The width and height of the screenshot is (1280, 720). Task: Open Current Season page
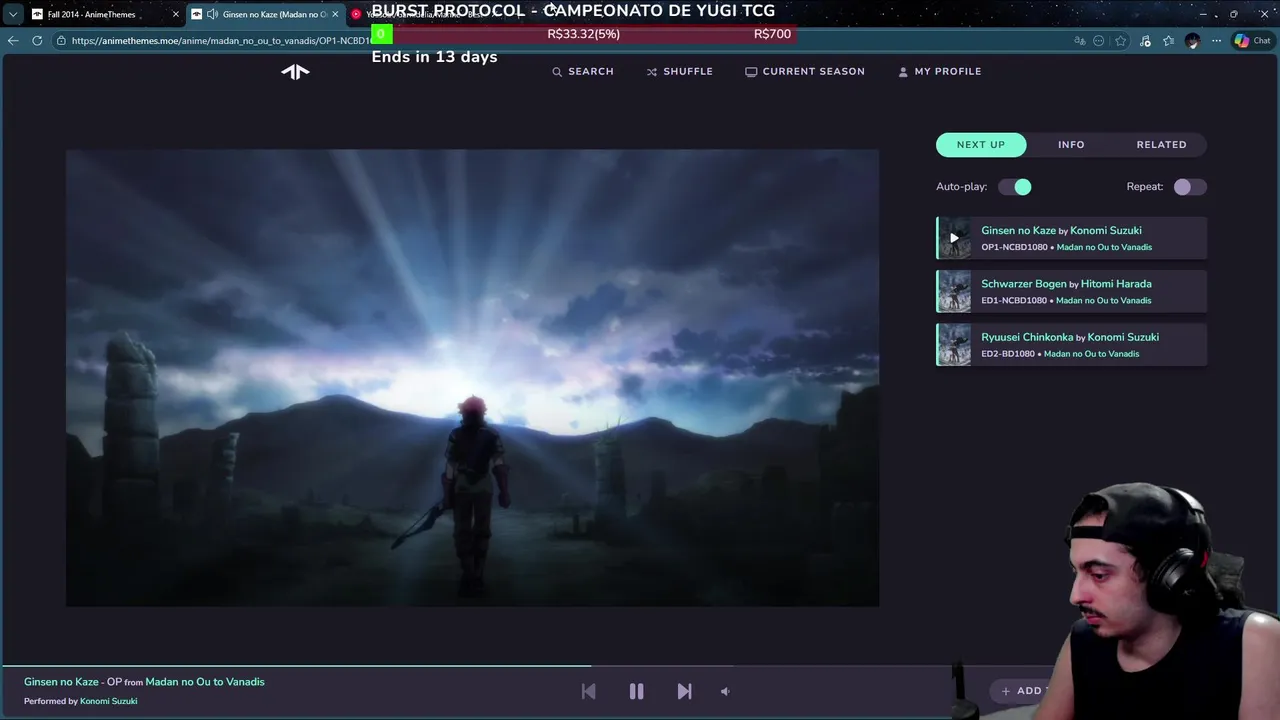(805, 71)
